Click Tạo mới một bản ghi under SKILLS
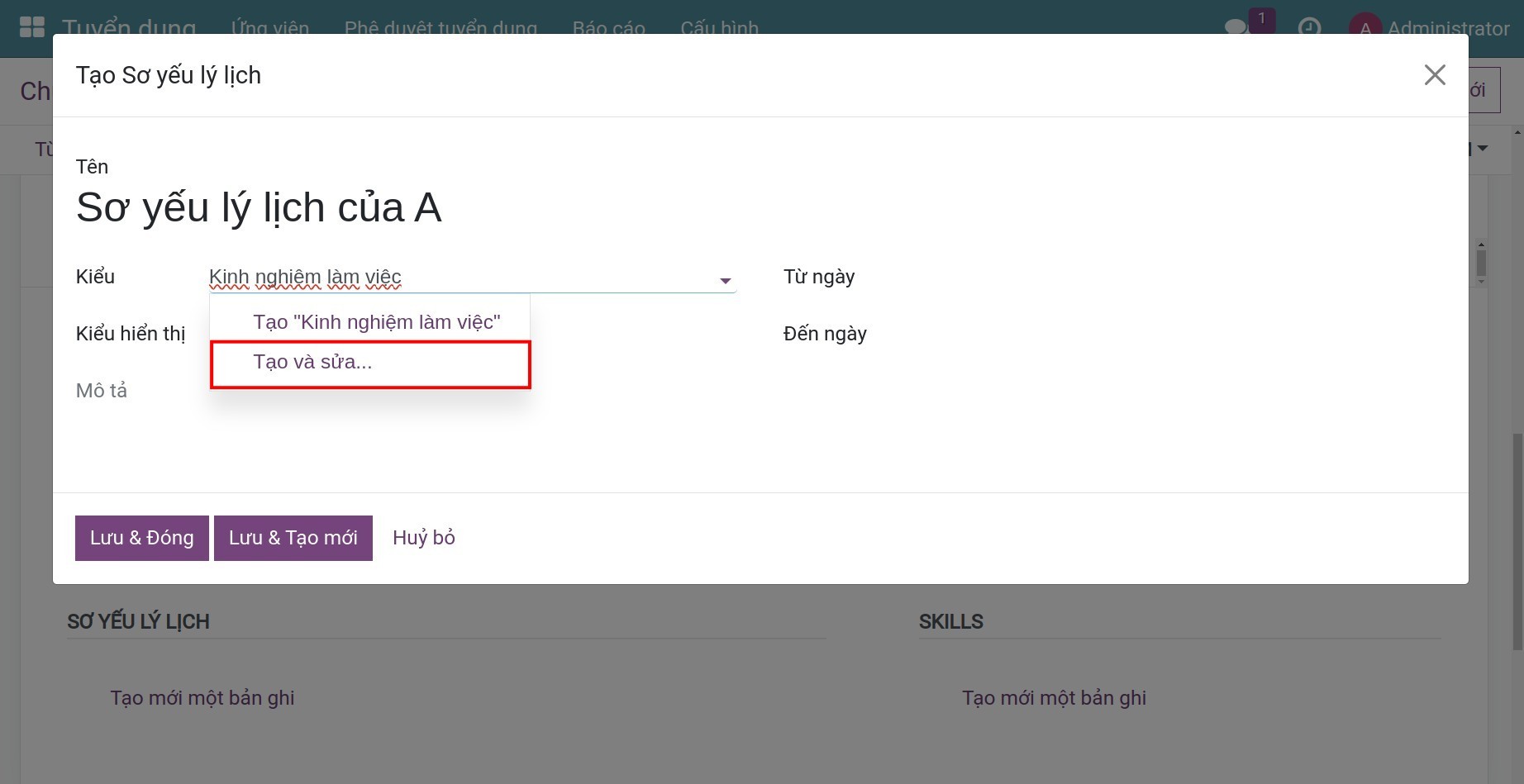 1054,698
